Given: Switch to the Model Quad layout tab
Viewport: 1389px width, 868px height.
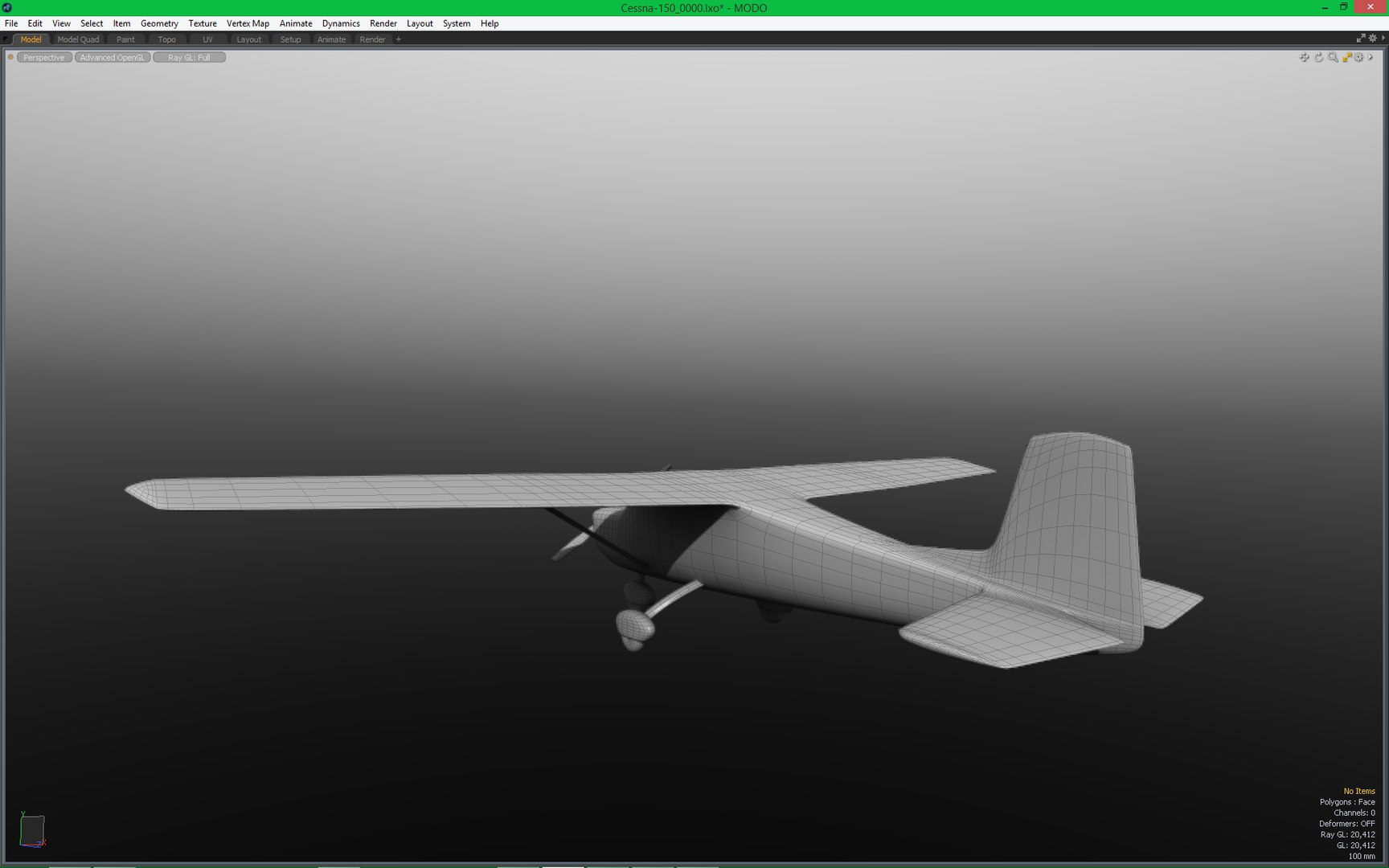Looking at the screenshot, I should [78, 39].
